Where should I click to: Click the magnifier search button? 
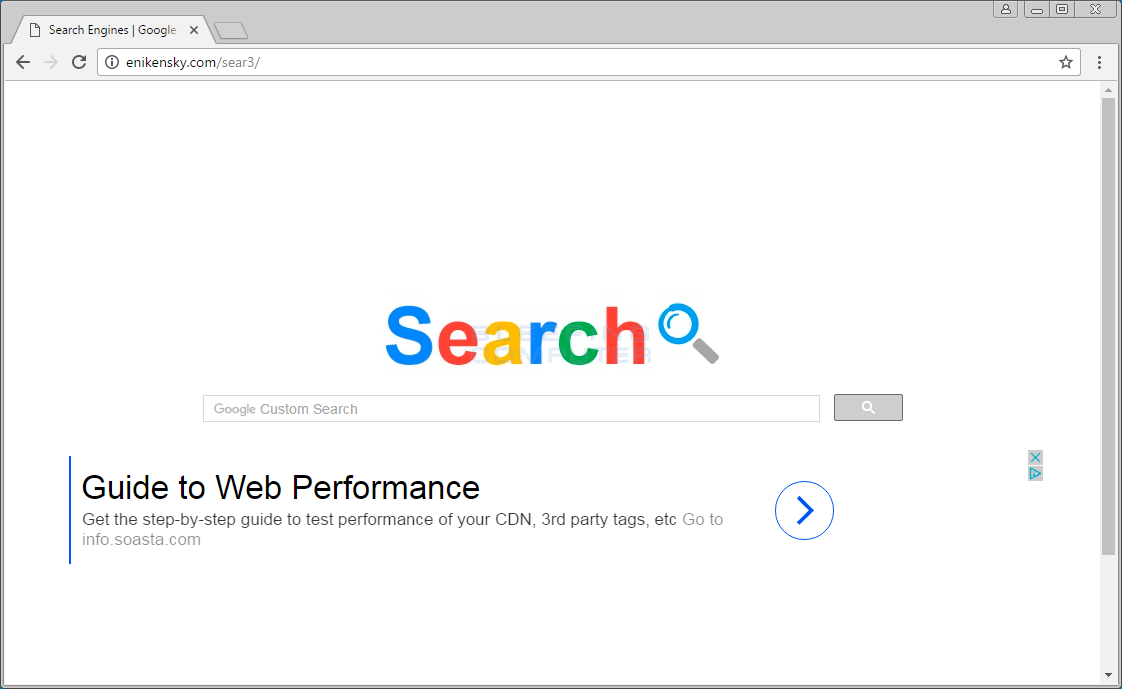click(868, 408)
